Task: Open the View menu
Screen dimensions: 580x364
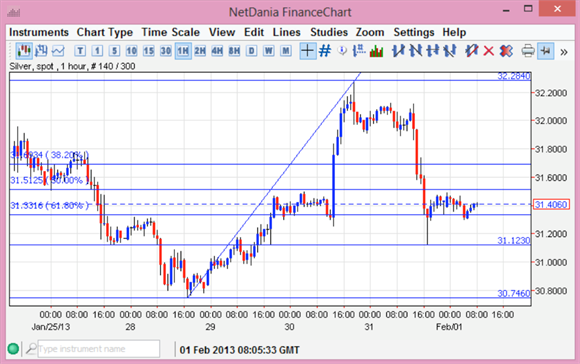Action: [x=222, y=33]
